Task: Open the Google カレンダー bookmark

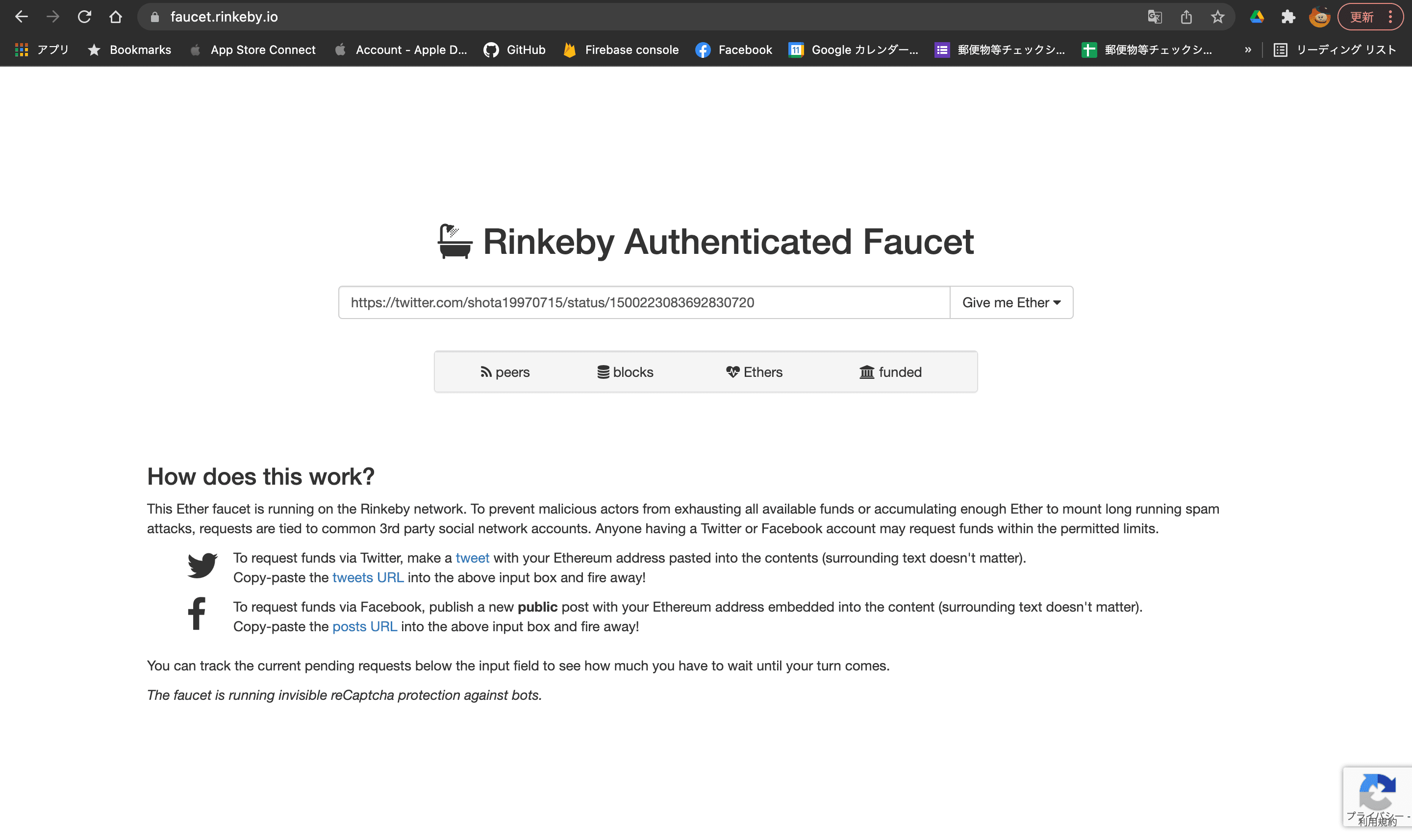Action: [854, 50]
